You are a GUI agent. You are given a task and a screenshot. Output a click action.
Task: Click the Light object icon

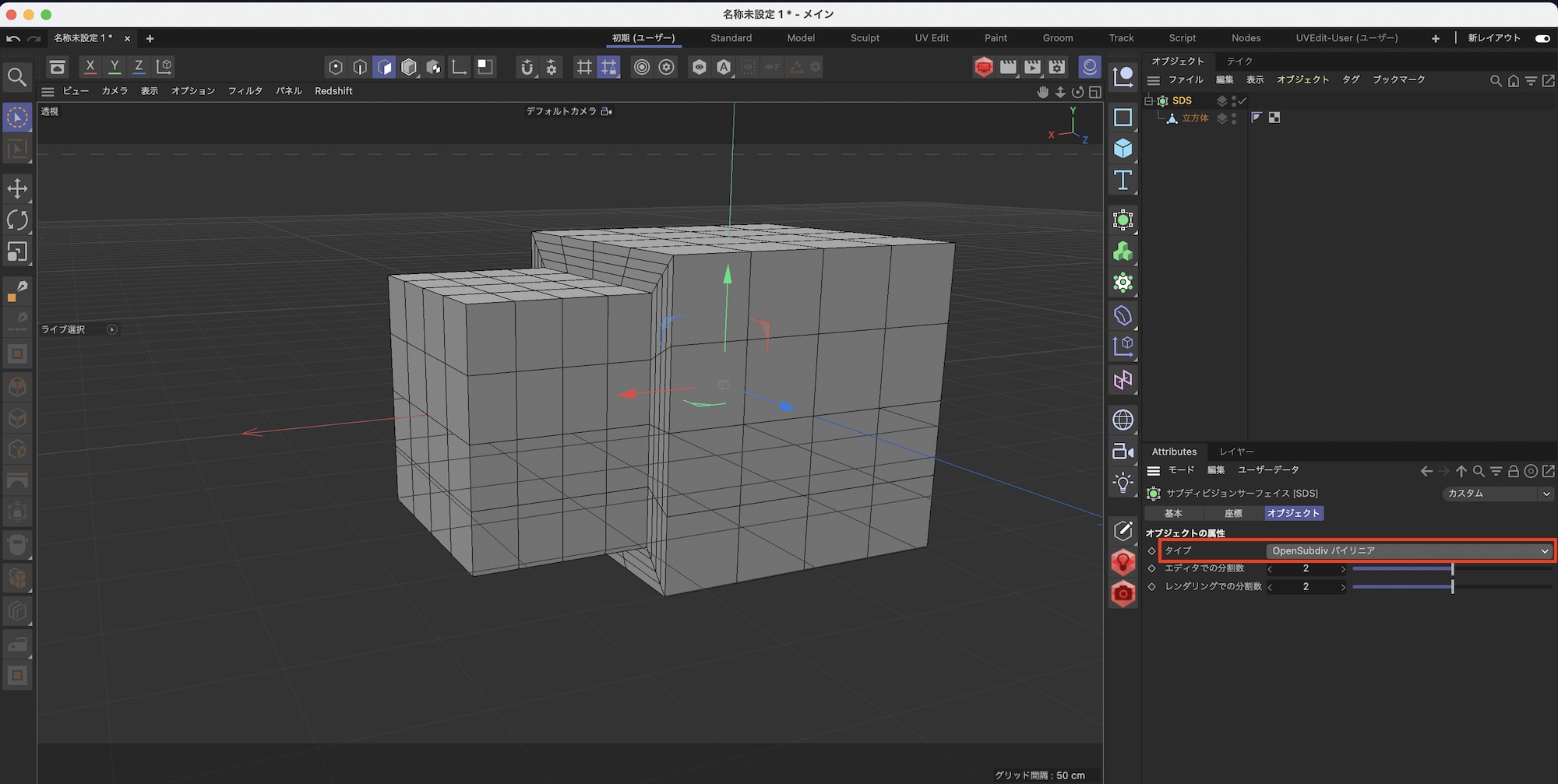click(1123, 483)
